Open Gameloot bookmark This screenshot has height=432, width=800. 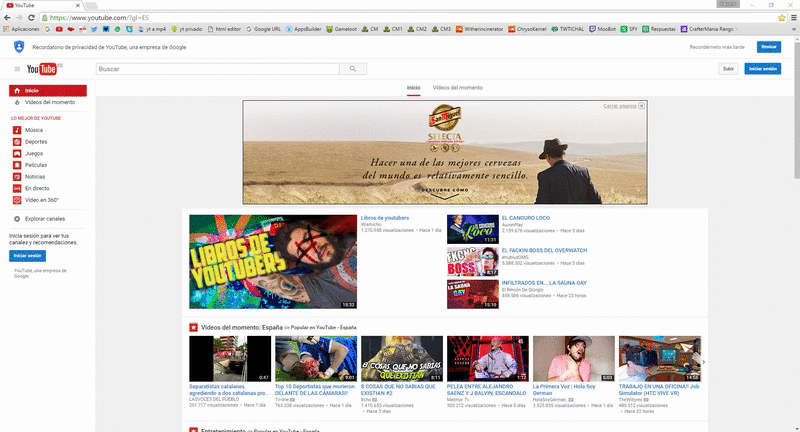click(x=341, y=29)
